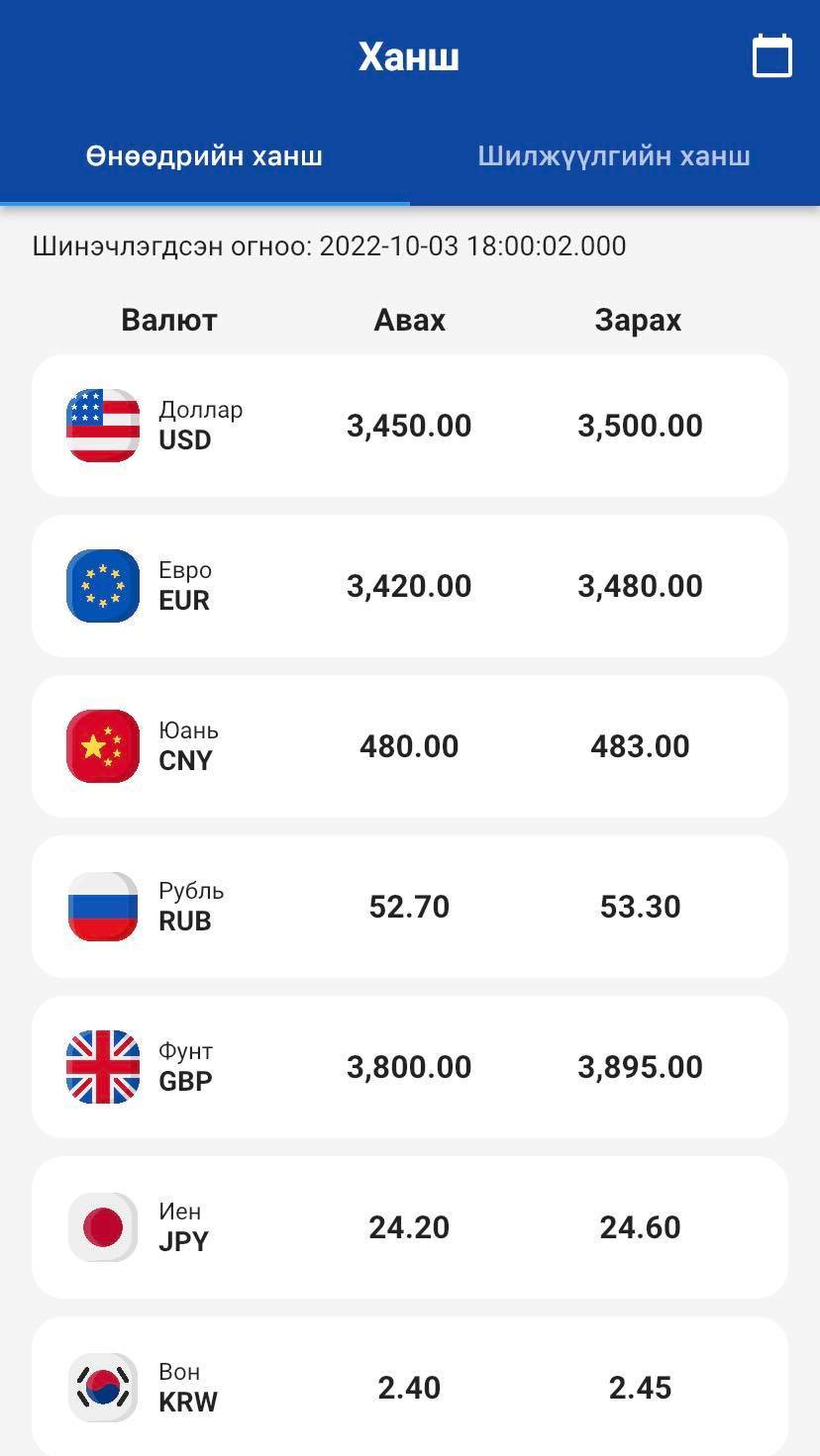Tap the Japan flag icon
The width and height of the screenshot is (820, 1456).
(x=103, y=1227)
